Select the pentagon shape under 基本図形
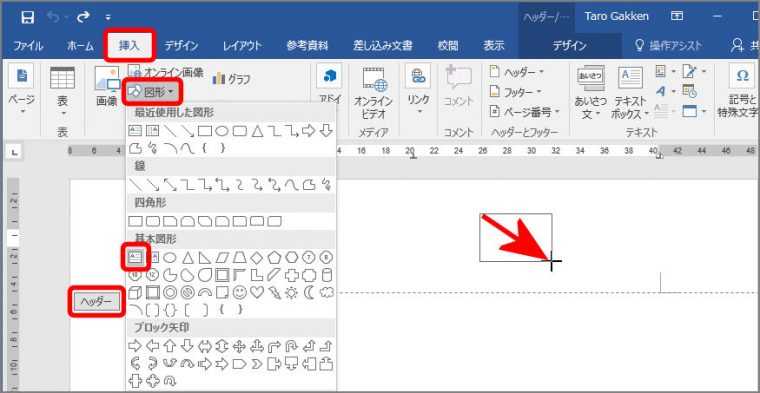Image resolution: width=760 pixels, height=393 pixels. click(x=274, y=257)
